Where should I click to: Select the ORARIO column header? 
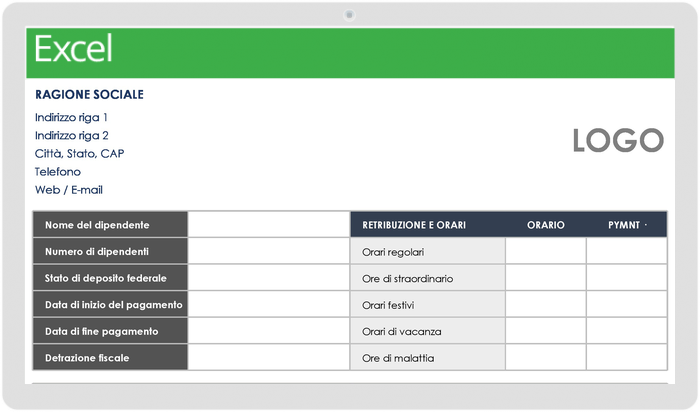[x=545, y=225]
